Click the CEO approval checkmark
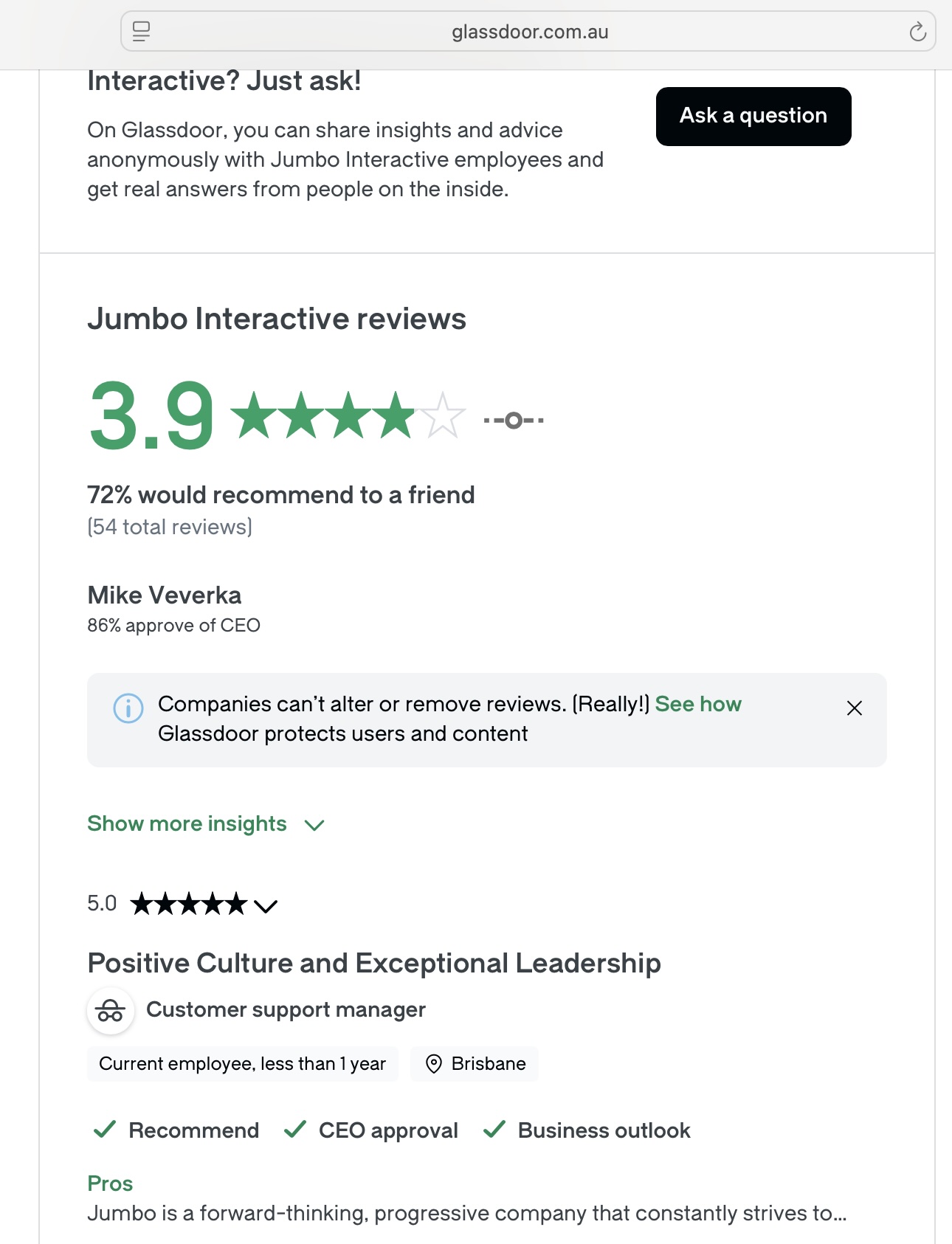 295,1130
